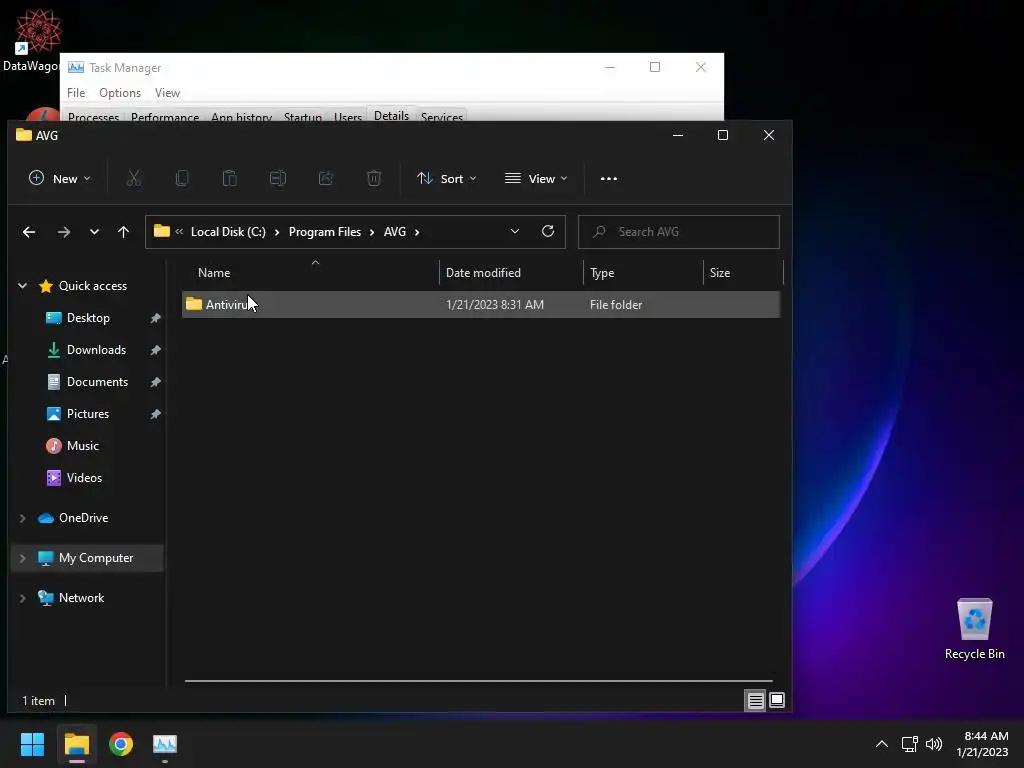The width and height of the screenshot is (1024, 768).
Task: Open network icon in system tray
Action: 909,744
